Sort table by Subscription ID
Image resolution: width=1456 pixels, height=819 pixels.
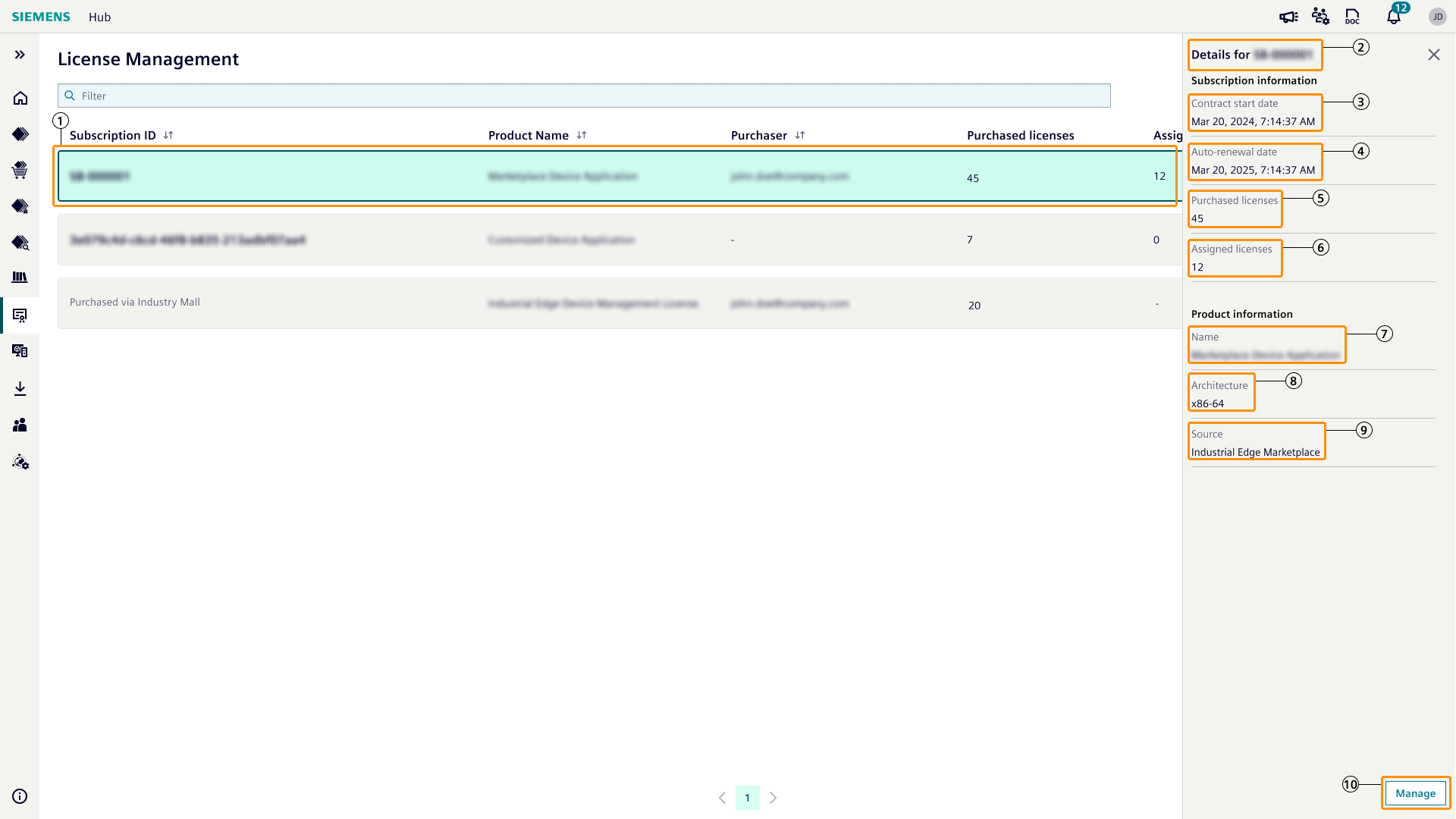pos(168,135)
